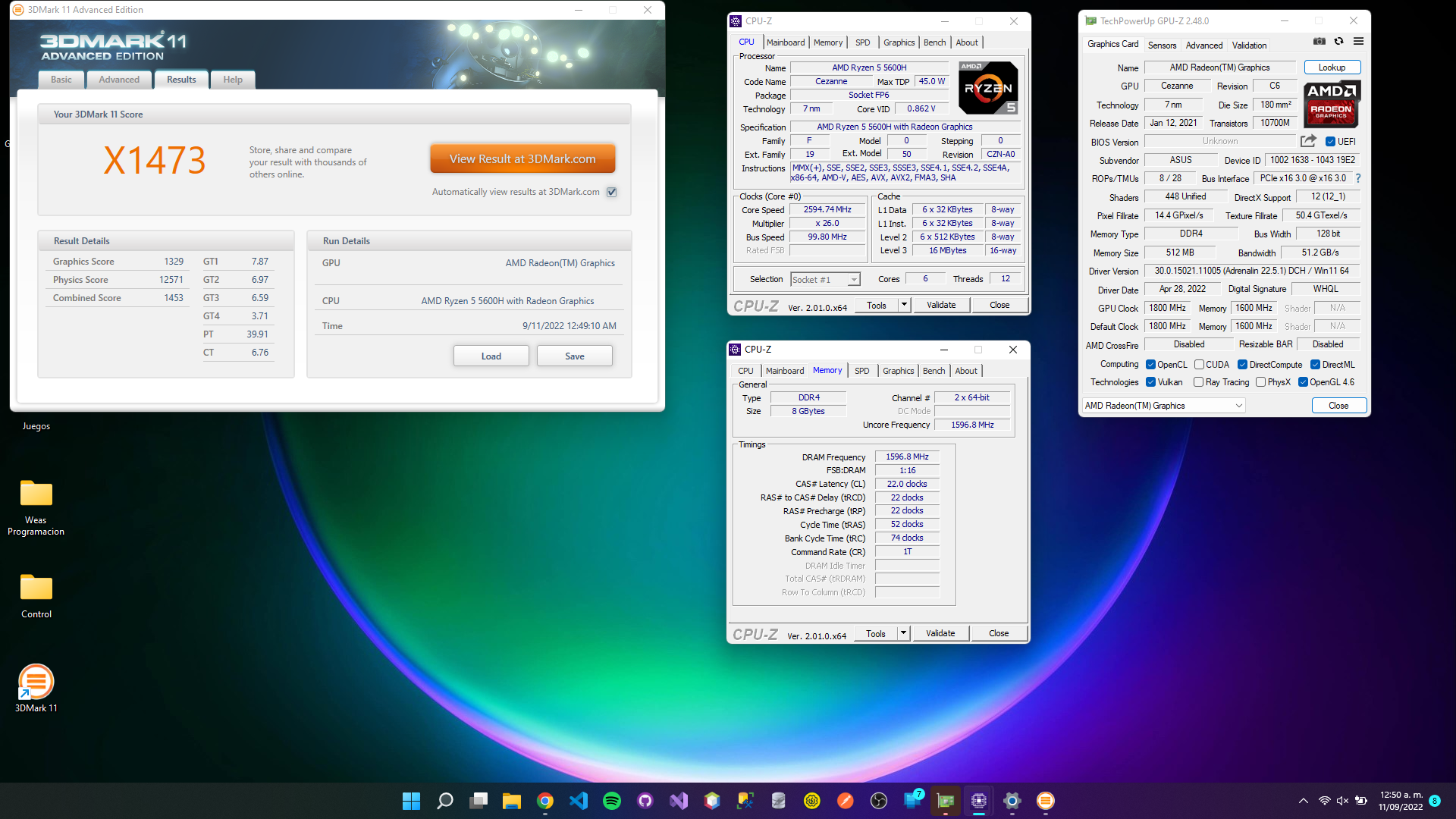Switch to Basic tab in 3DMark 11
The width and height of the screenshot is (1456, 819).
click(61, 80)
